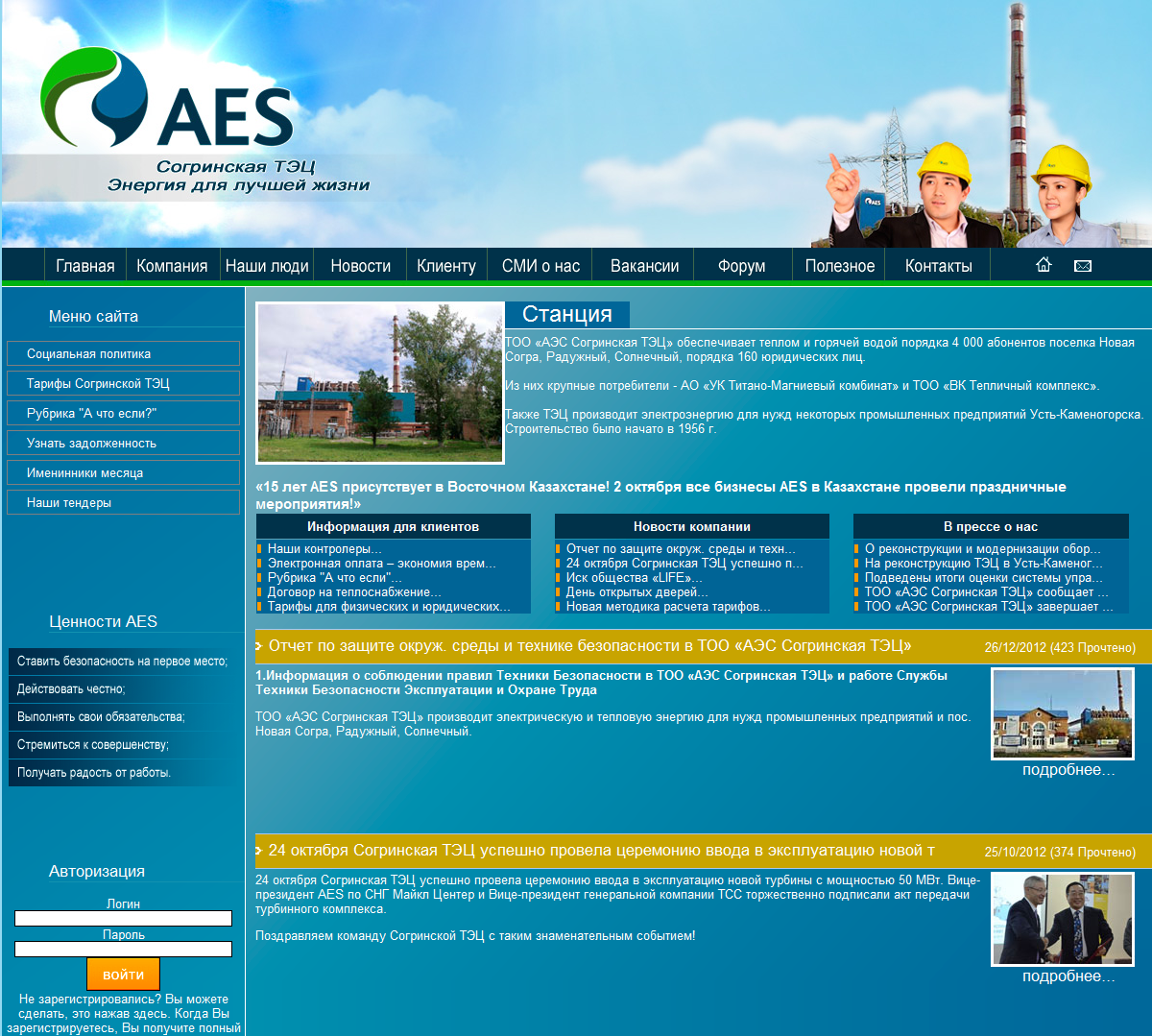Open Социальная политика in the site menu
The height and width of the screenshot is (1036, 1152).
click(x=123, y=353)
